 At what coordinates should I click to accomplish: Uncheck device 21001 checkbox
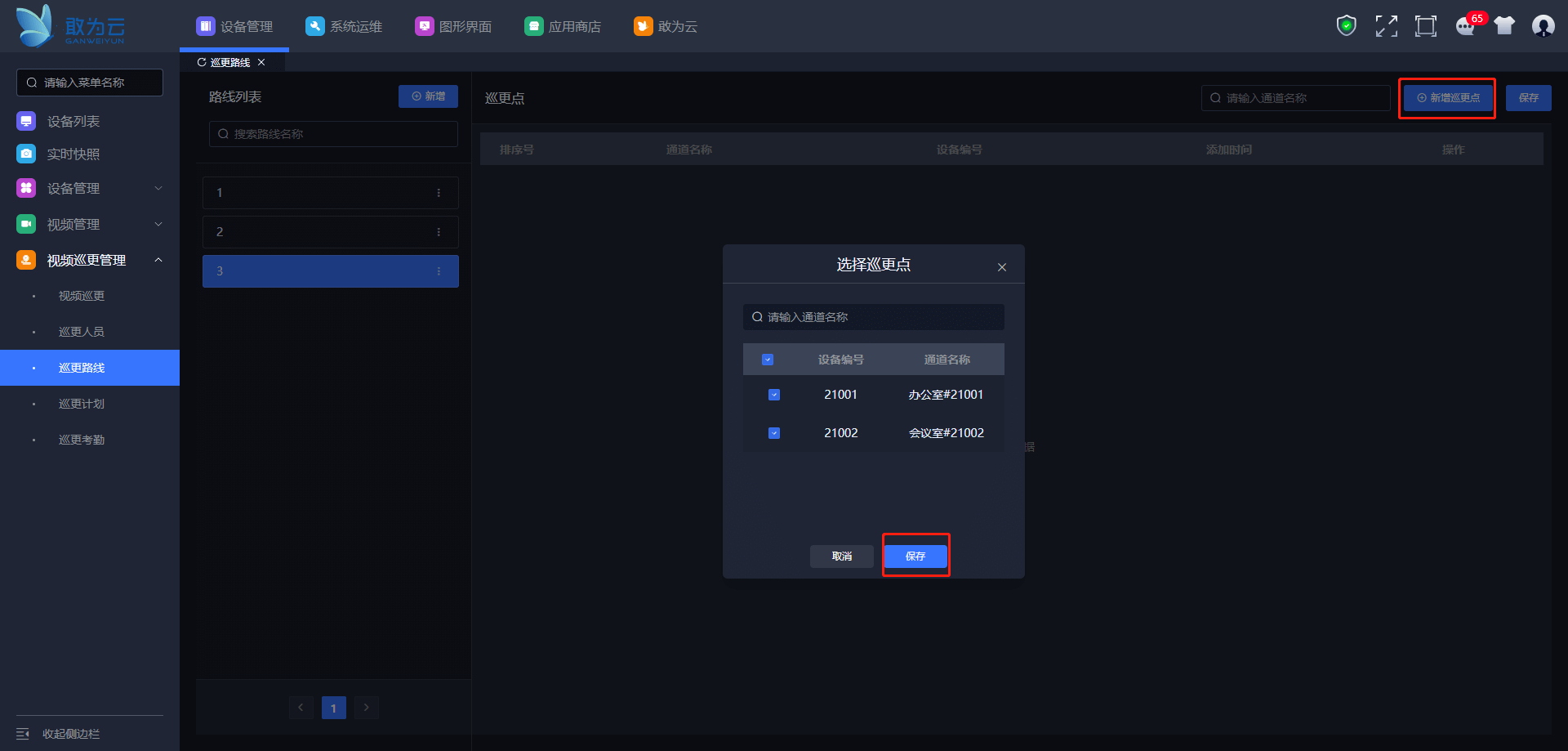click(774, 395)
